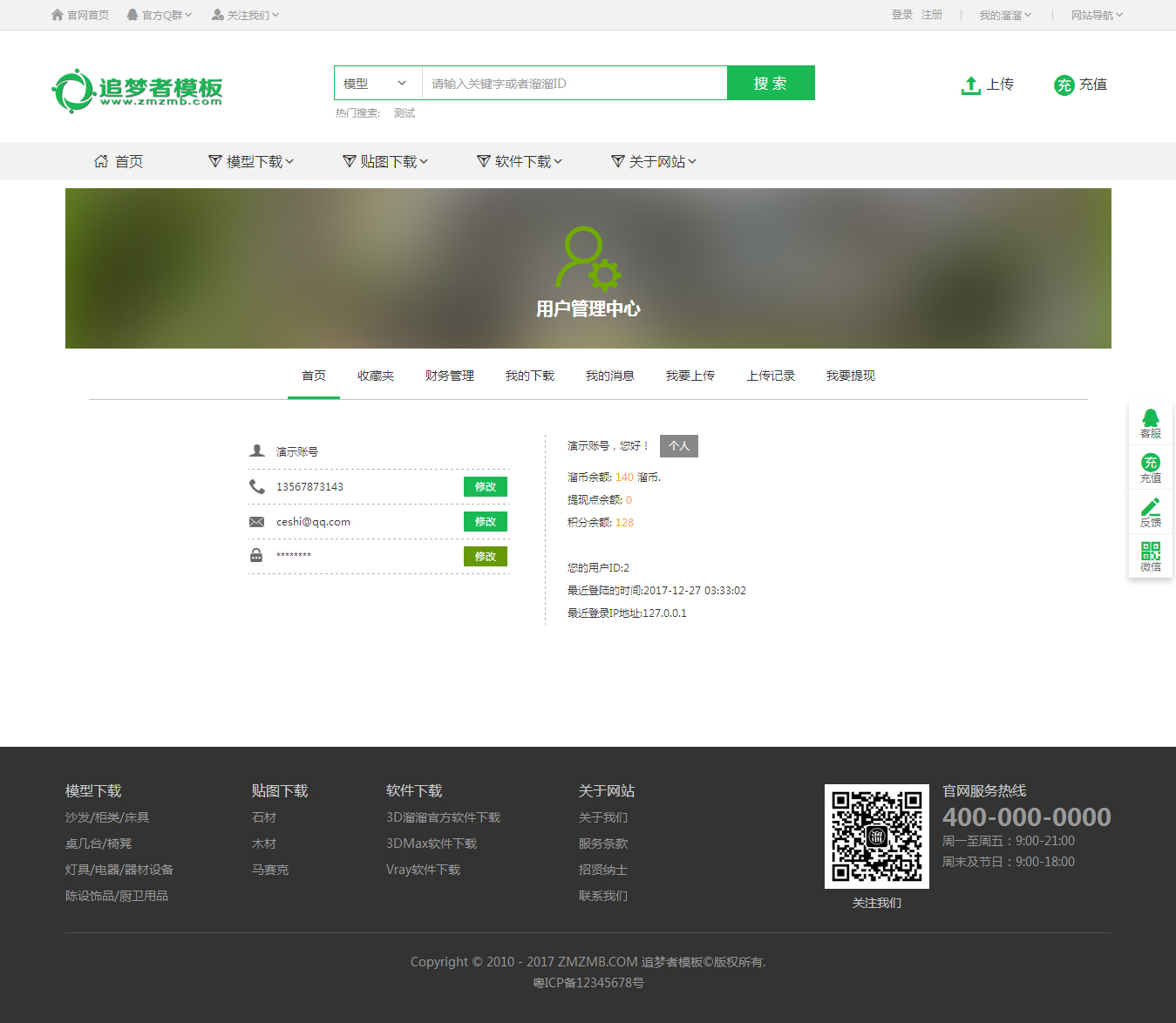1176x1023 pixels.
Task: Open the 模型下载 navigation menu
Action: pyautogui.click(x=252, y=162)
